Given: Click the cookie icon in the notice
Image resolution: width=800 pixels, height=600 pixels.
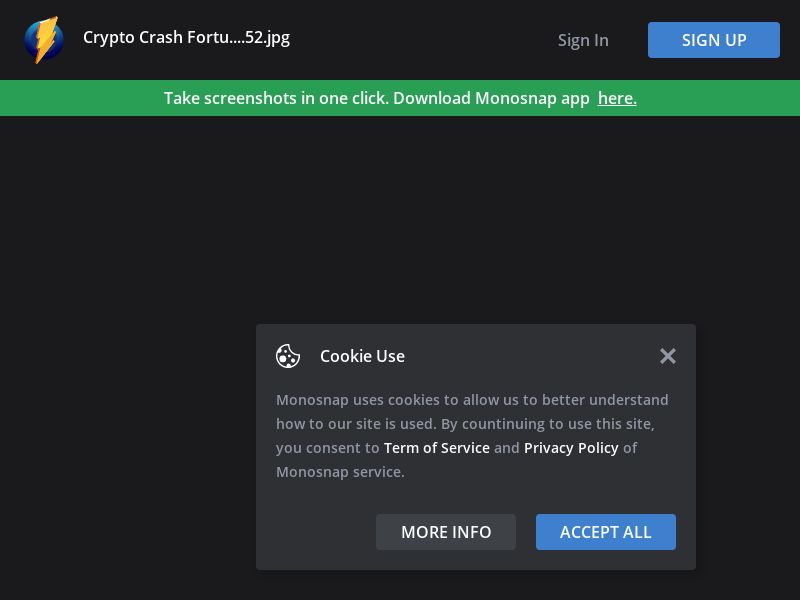Looking at the screenshot, I should 288,356.
